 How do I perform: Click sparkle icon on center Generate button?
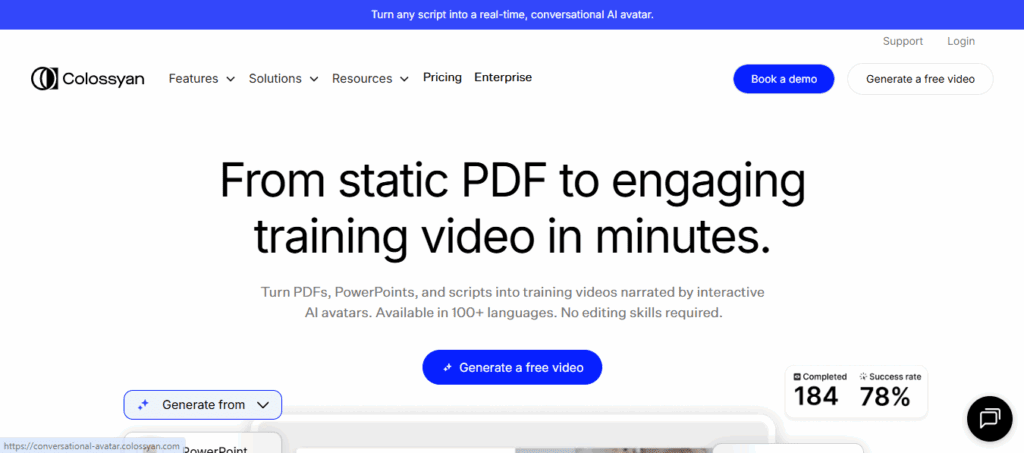click(447, 368)
